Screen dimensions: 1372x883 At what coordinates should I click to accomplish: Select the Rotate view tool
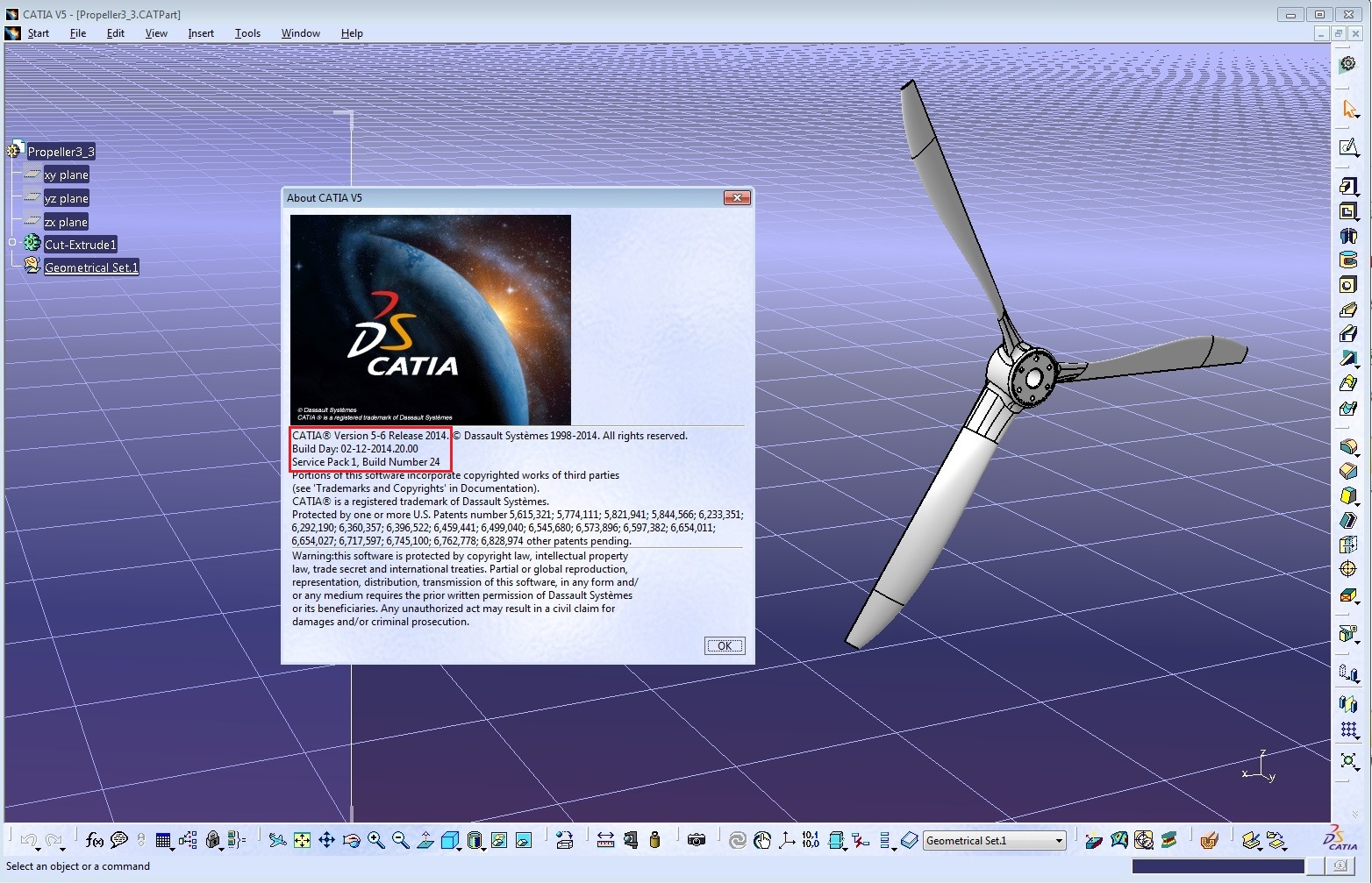(351, 840)
